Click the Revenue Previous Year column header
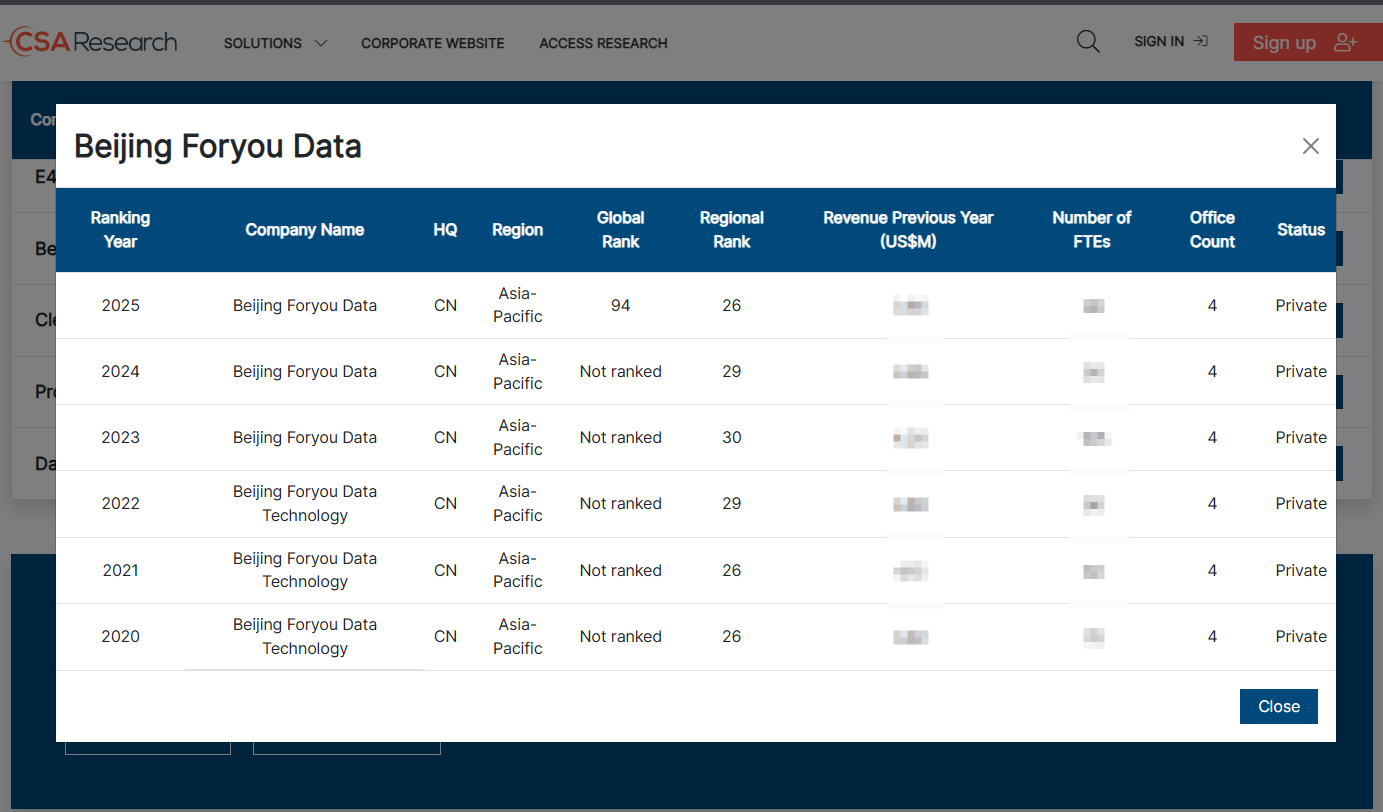Screen dimensions: 1383x812 908,230
